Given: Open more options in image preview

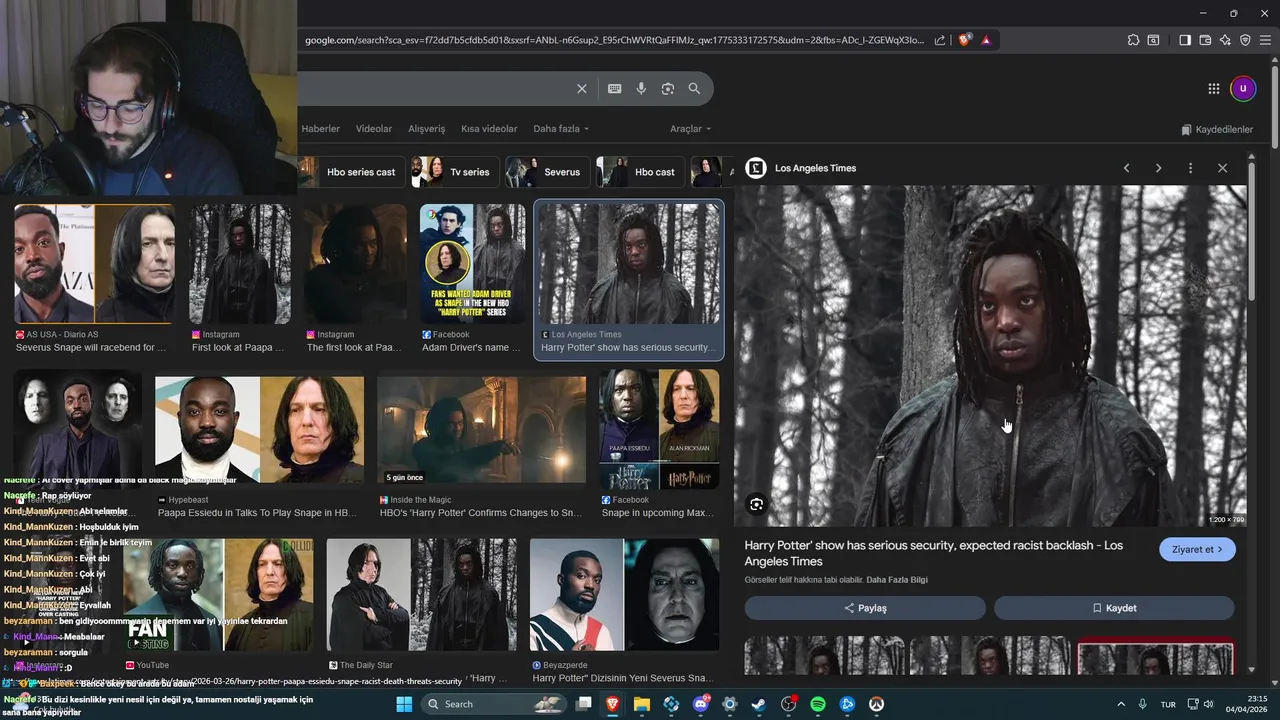Looking at the screenshot, I should 1190,168.
